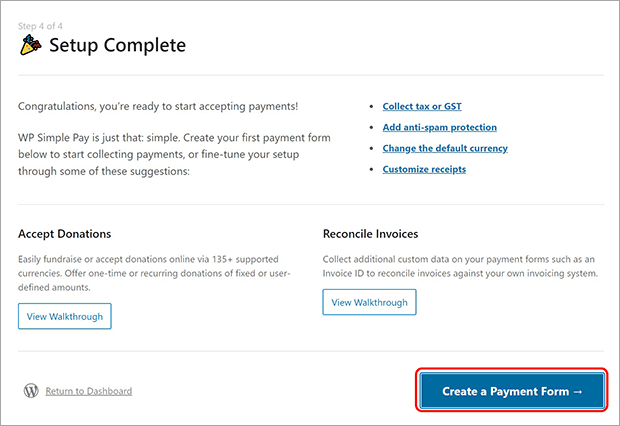Click the arrow on Create a Payment Form

[x=578, y=392]
